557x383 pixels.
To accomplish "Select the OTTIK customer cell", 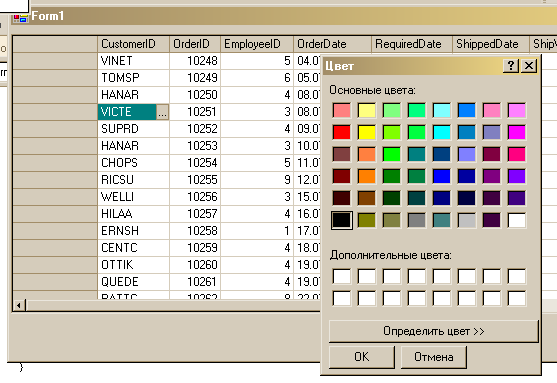I will [133, 265].
